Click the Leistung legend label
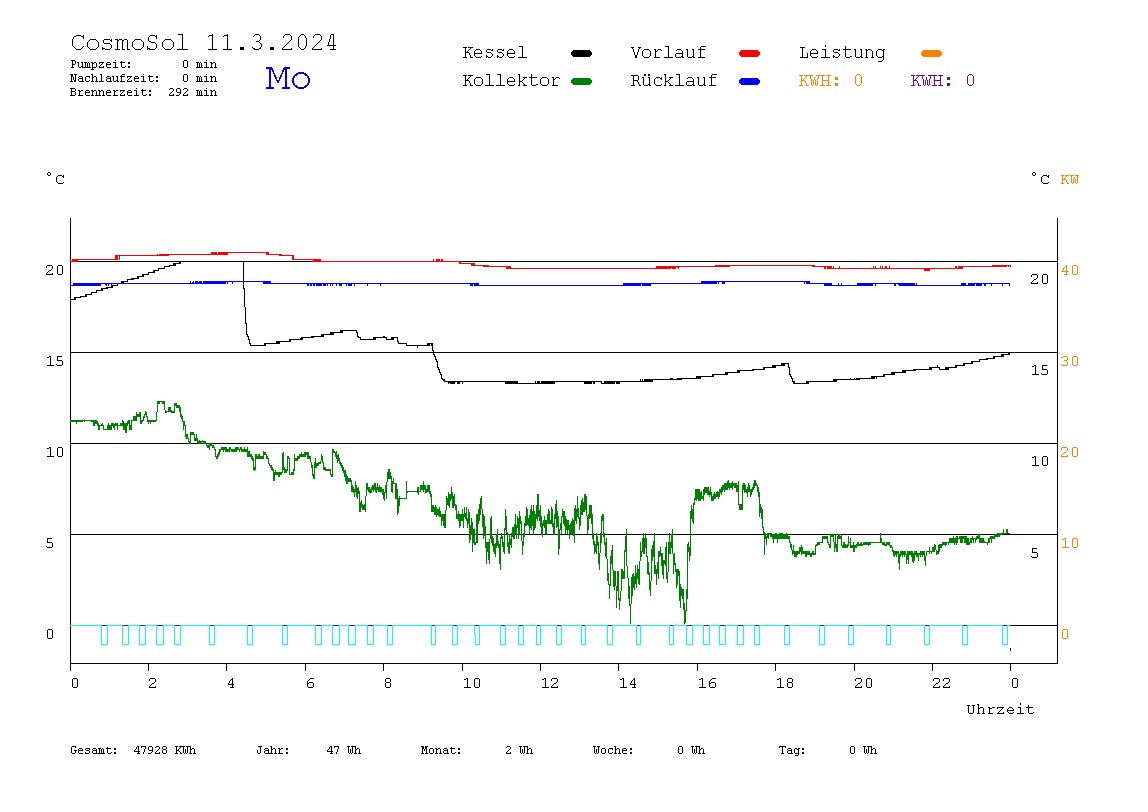This screenshot has width=1148, height=812. click(842, 53)
